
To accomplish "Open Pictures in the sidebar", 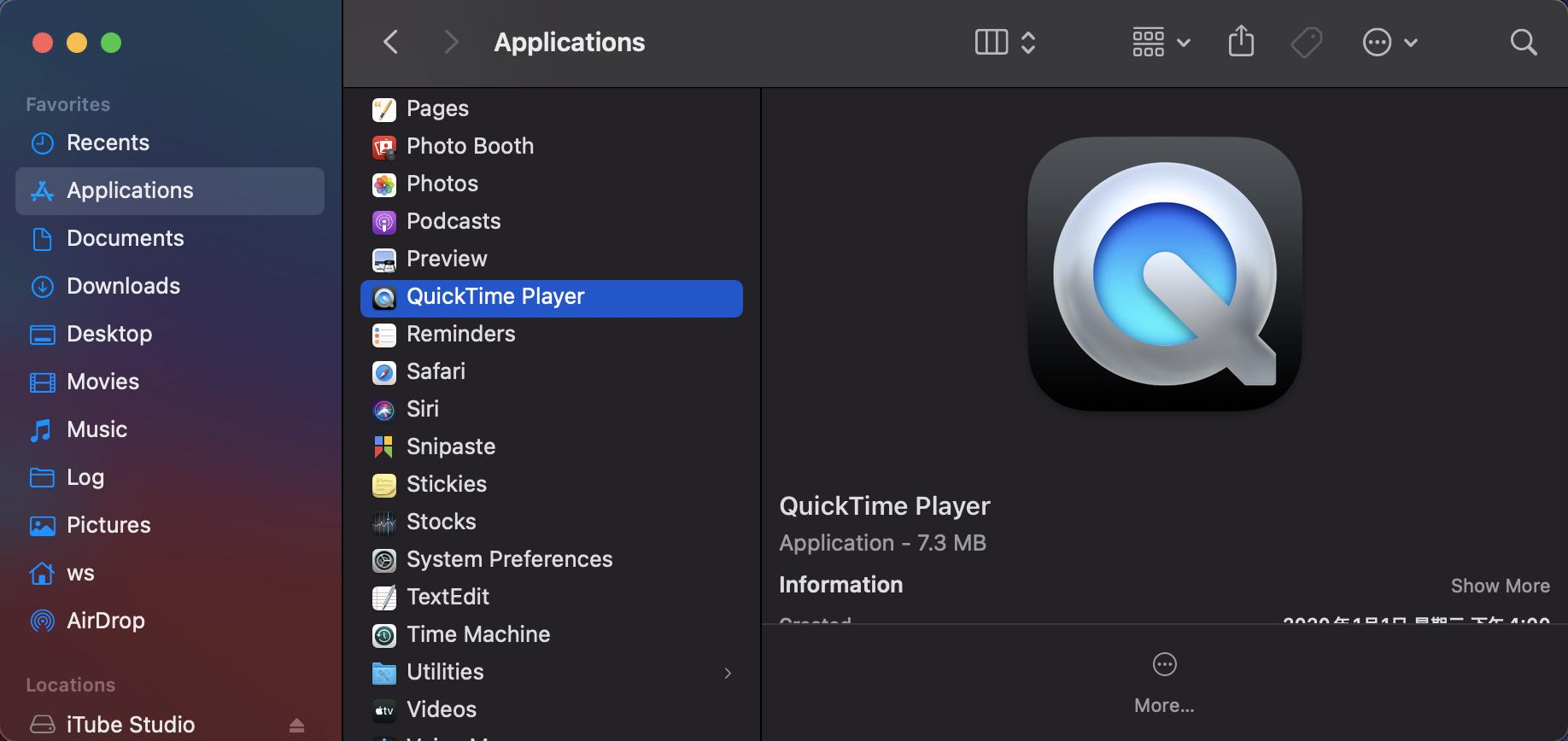I will (x=170, y=525).
